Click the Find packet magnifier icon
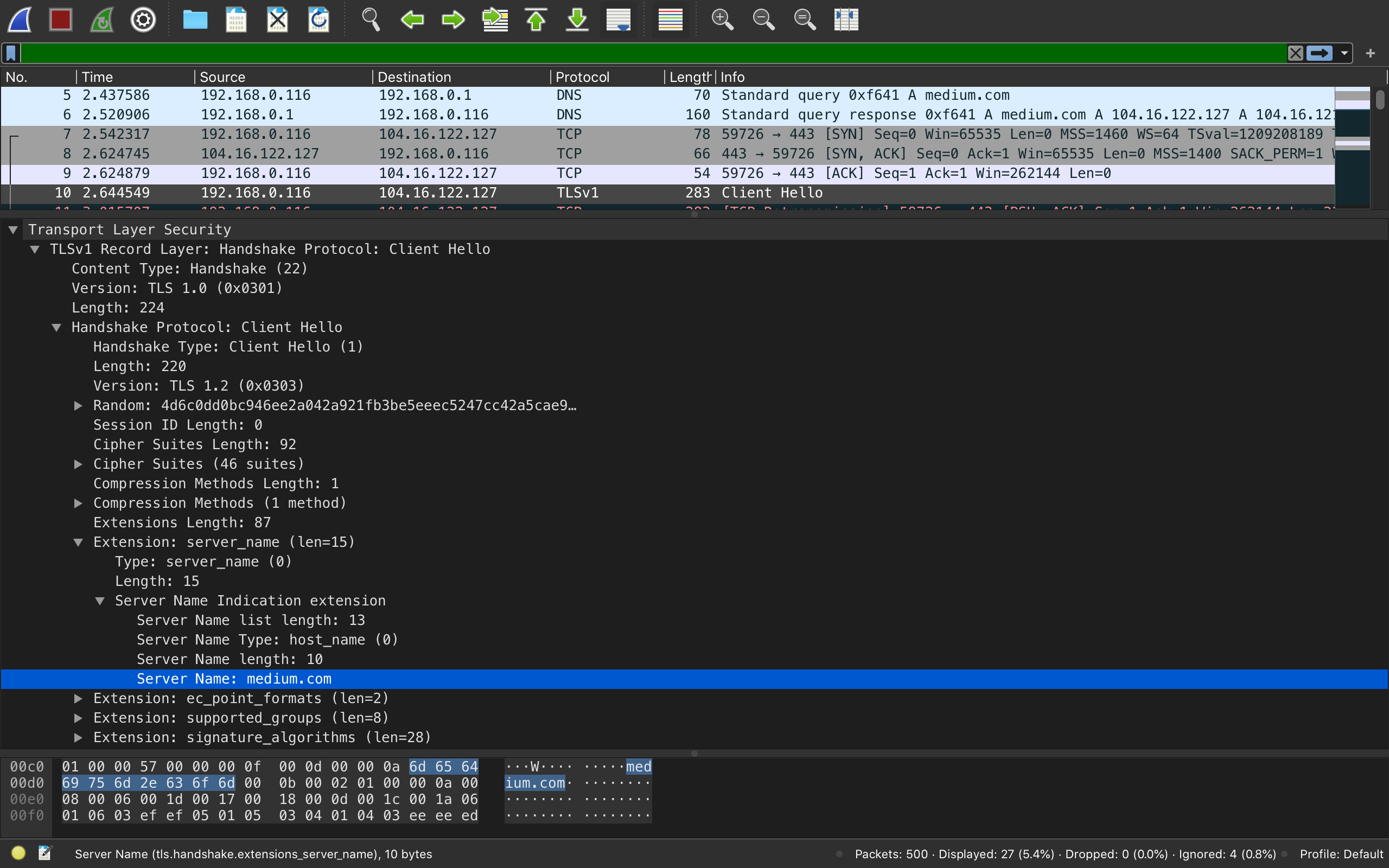The image size is (1389, 868). pos(371,20)
